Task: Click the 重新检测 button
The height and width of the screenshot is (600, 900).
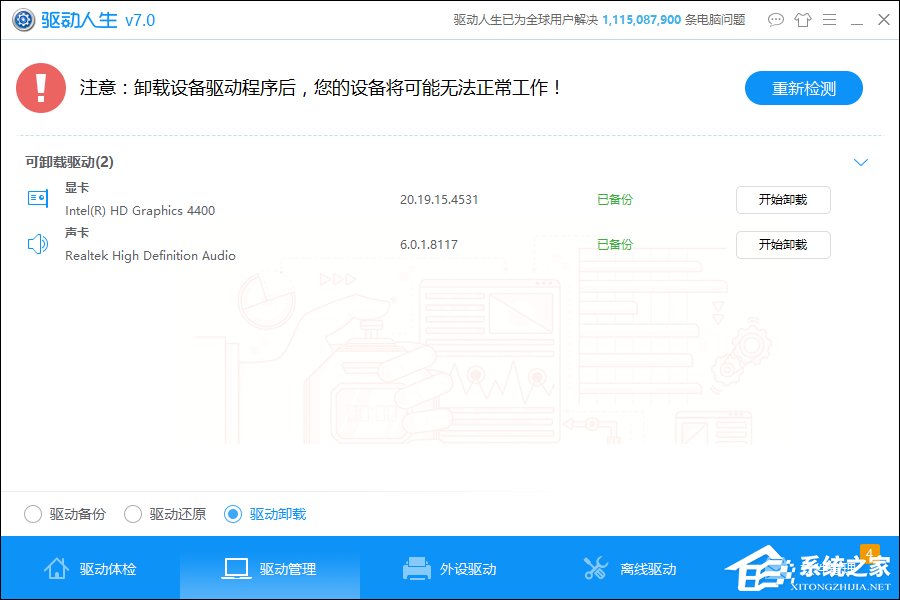Action: [x=803, y=88]
